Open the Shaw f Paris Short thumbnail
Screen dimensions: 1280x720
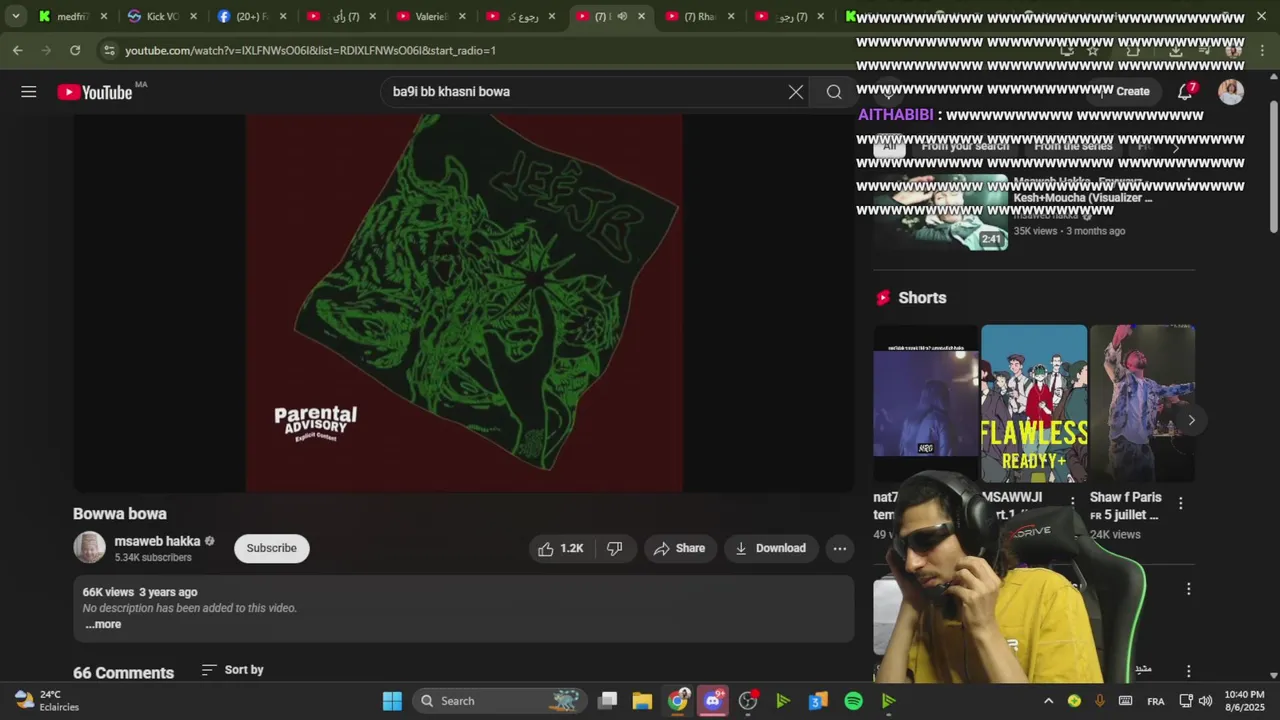click(x=1142, y=404)
